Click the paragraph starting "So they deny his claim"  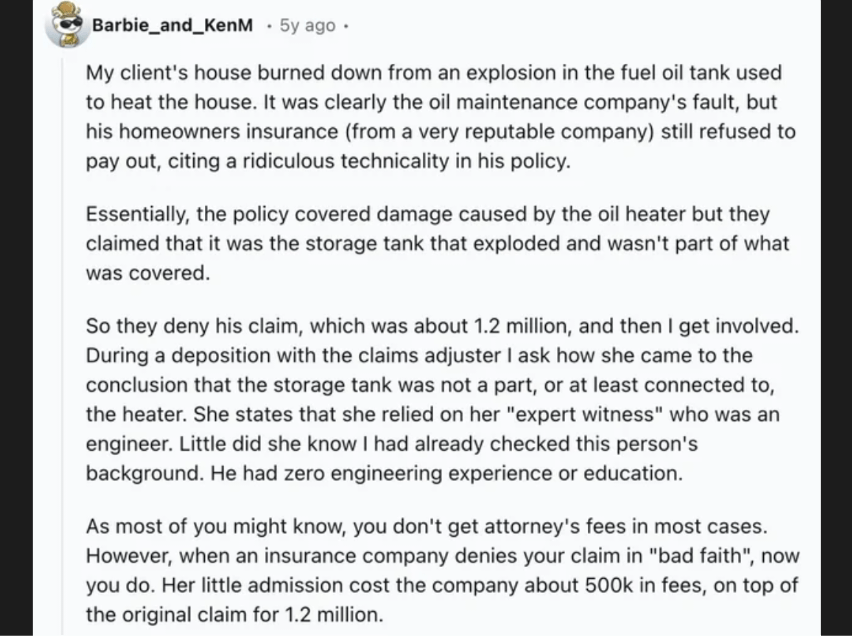[x=442, y=398]
